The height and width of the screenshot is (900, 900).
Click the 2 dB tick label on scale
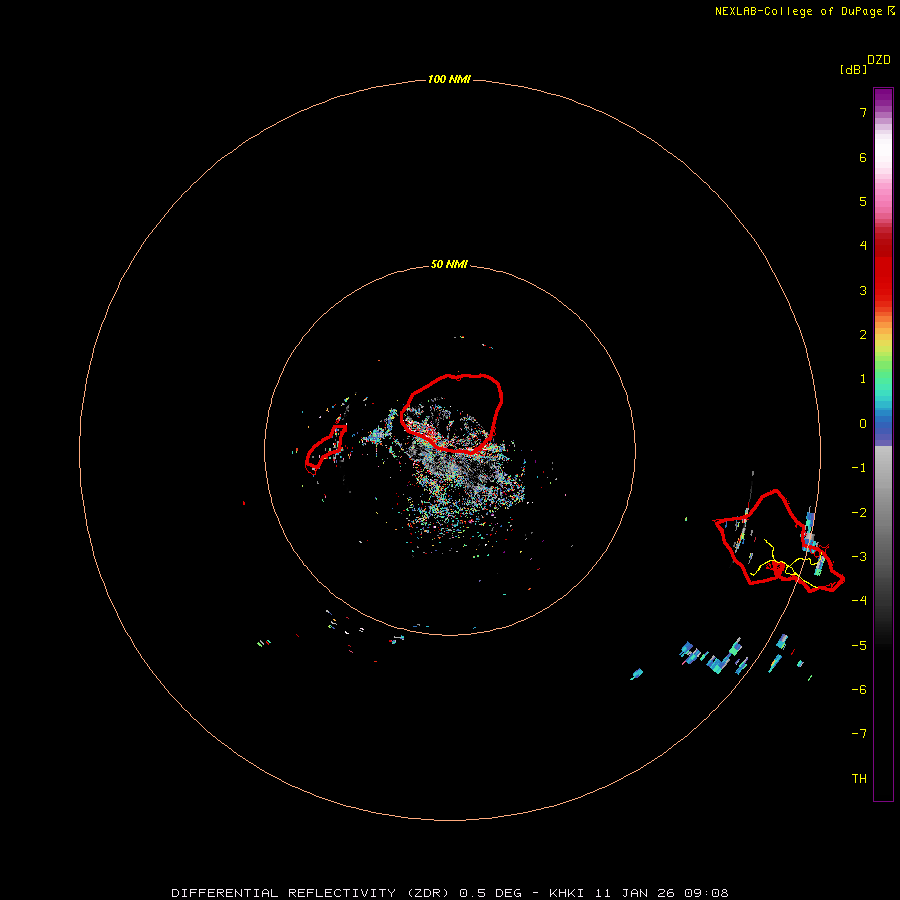[863, 335]
